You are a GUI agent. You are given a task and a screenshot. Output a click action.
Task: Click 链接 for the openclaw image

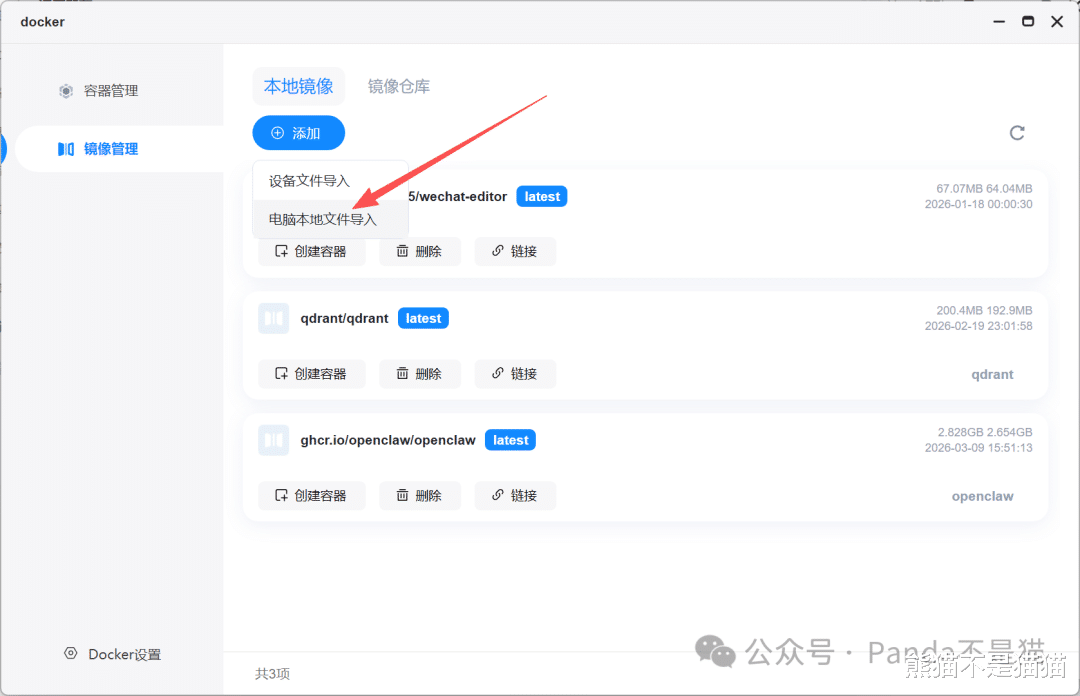point(515,495)
